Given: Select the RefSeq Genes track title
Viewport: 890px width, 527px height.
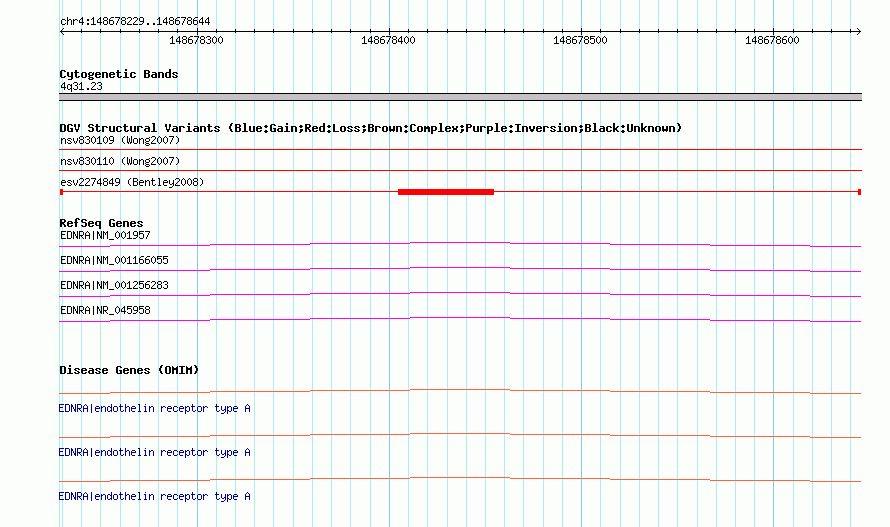Looking at the screenshot, I should (101, 223).
